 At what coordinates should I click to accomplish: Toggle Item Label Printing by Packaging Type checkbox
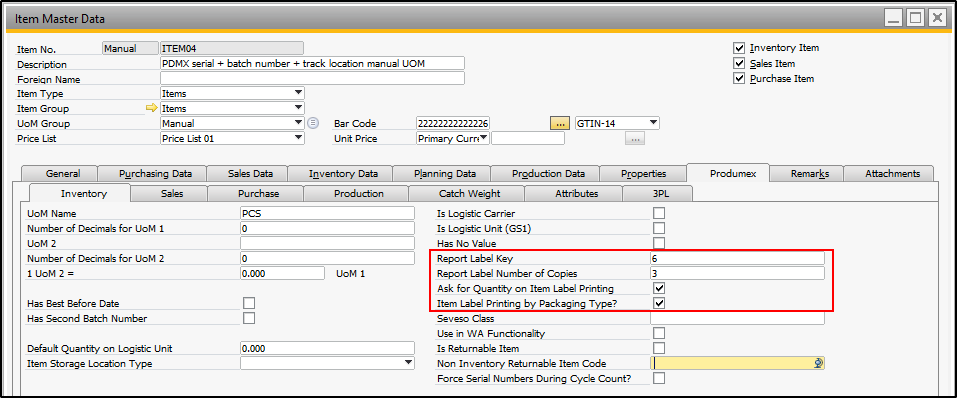click(659, 303)
